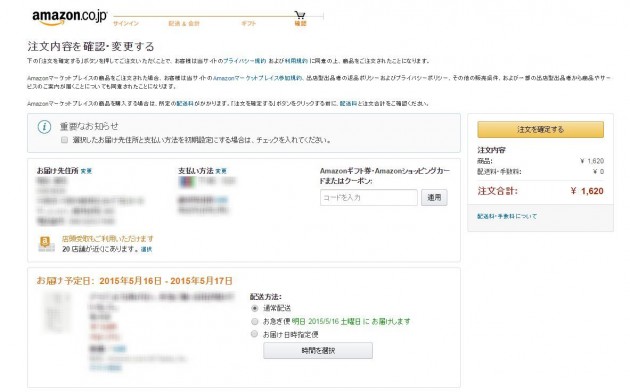Click the blurred product thumbnail image

57,312
